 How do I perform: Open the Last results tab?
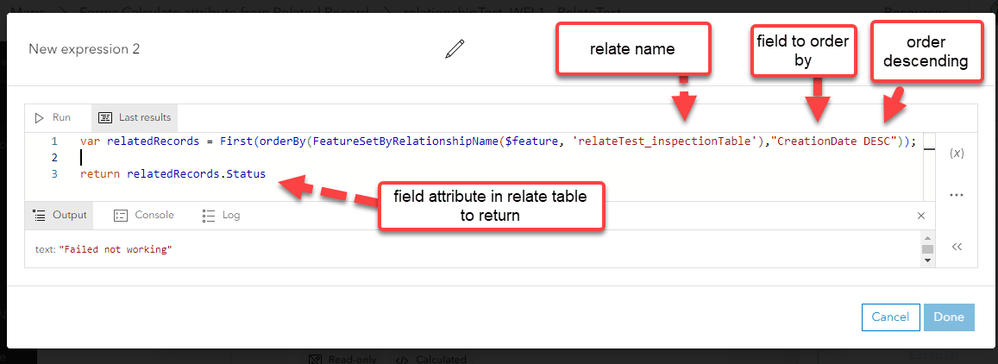[x=135, y=118]
